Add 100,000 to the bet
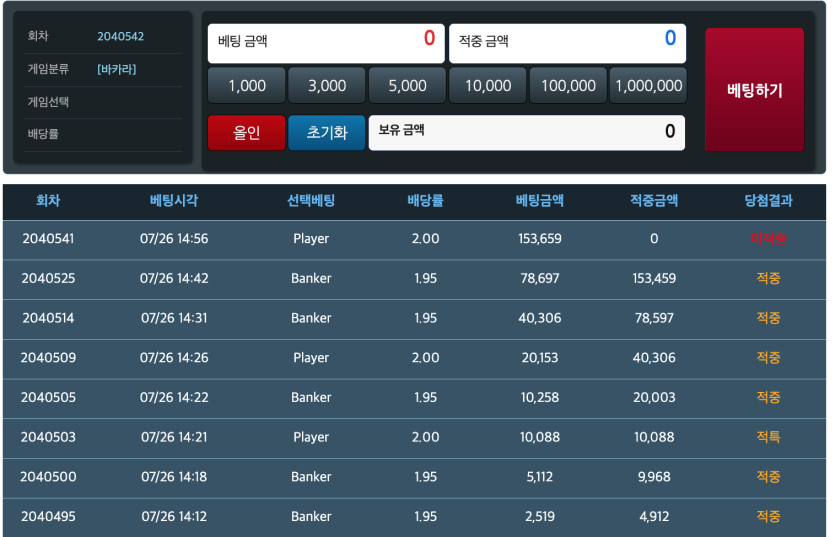 [568, 86]
